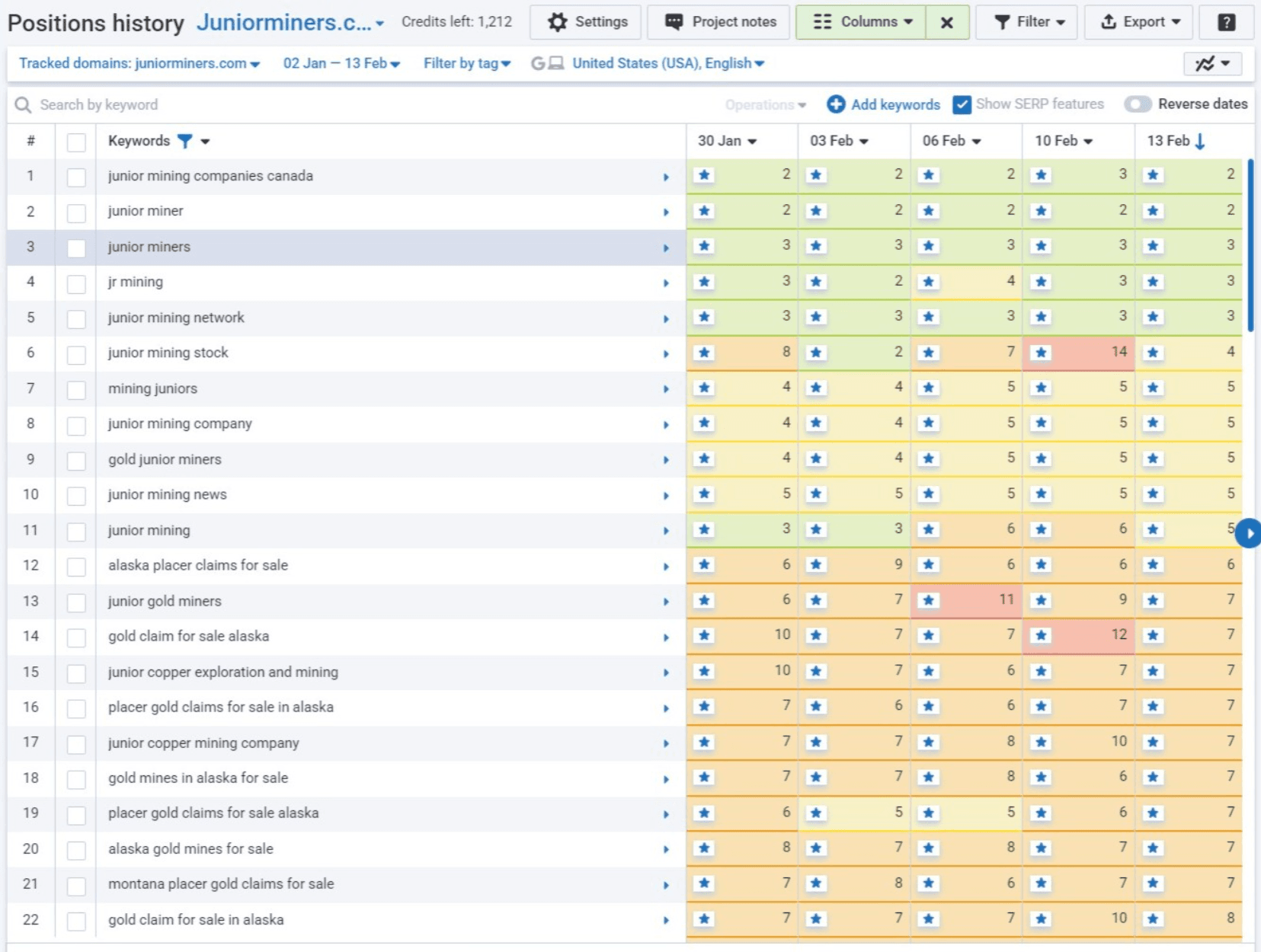Select all keywords with the header checkbox
Screen dimensions: 1261x952
[76, 142]
